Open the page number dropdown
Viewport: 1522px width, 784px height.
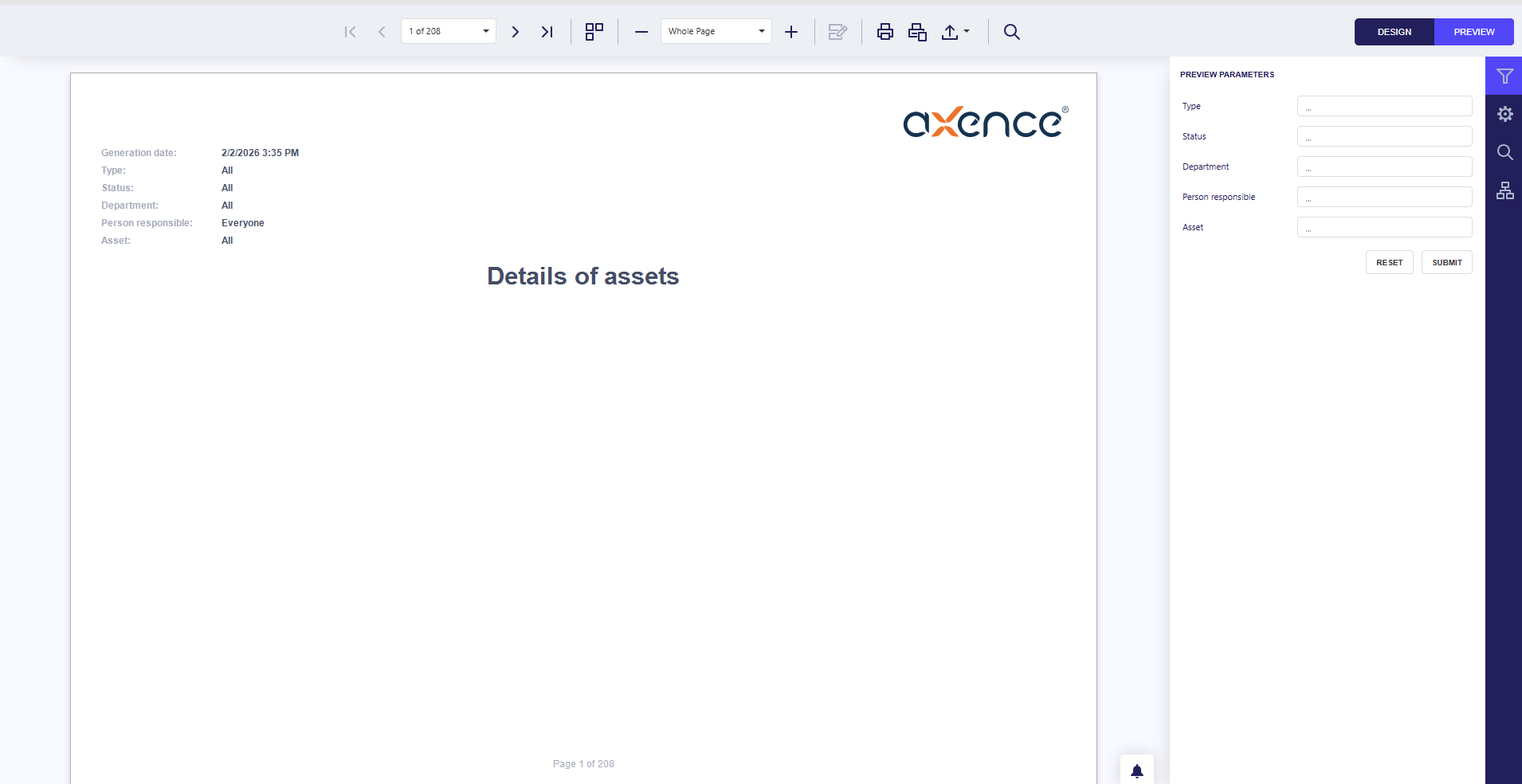(x=485, y=32)
